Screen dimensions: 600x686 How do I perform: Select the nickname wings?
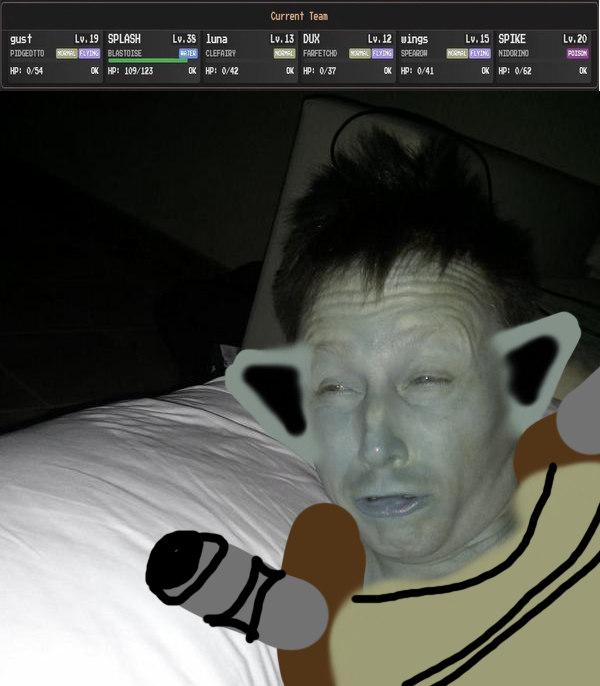414,39
